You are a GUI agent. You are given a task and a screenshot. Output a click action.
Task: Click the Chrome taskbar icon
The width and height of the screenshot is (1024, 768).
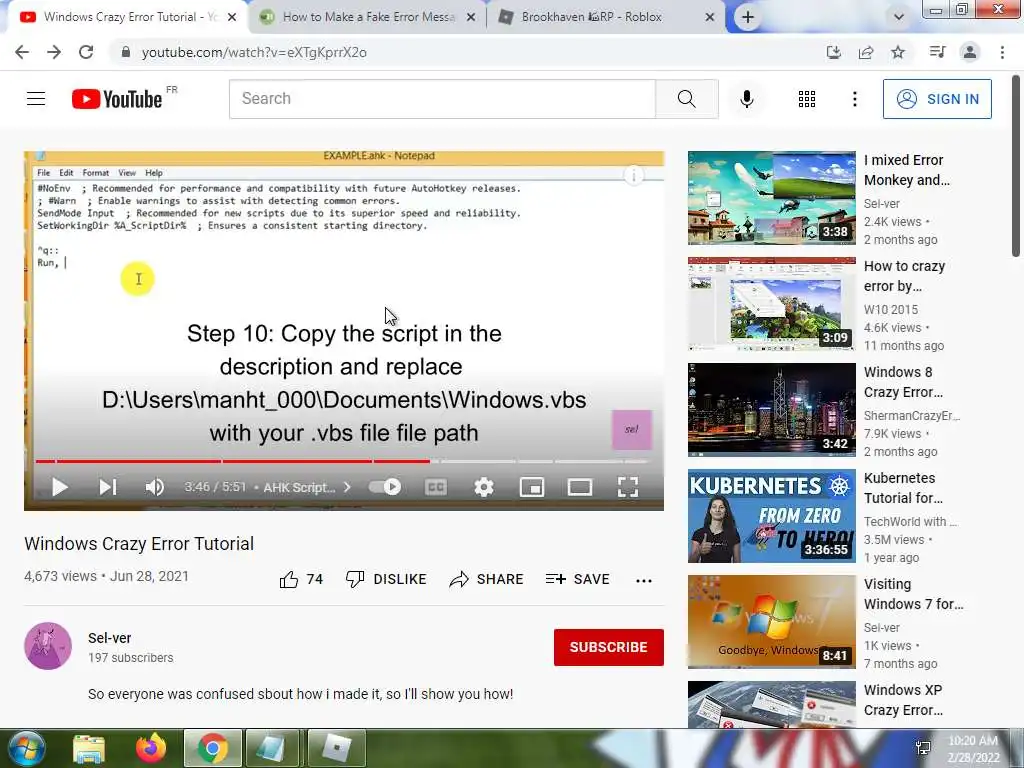[x=212, y=748]
